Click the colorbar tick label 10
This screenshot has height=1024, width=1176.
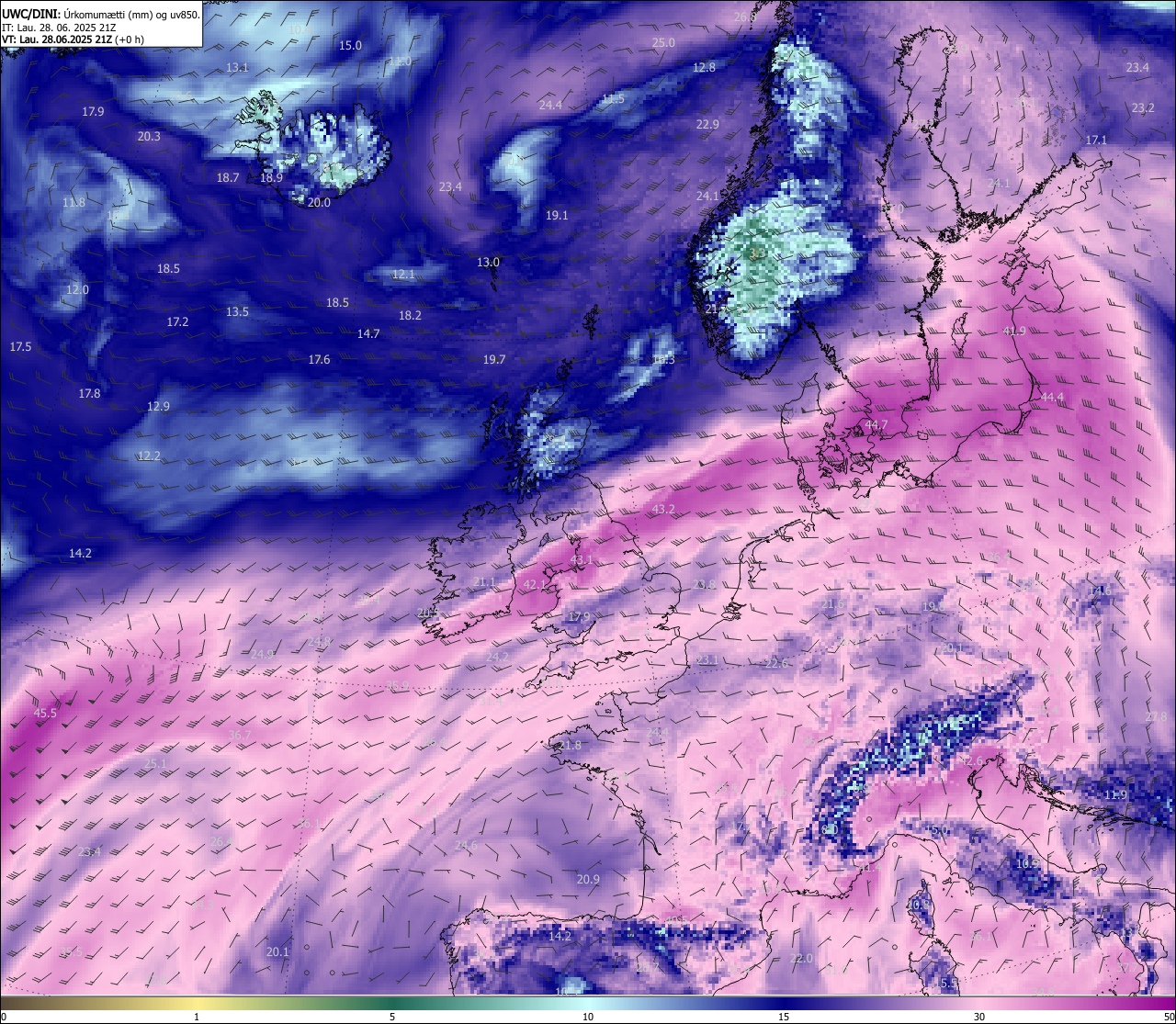[x=588, y=1017]
